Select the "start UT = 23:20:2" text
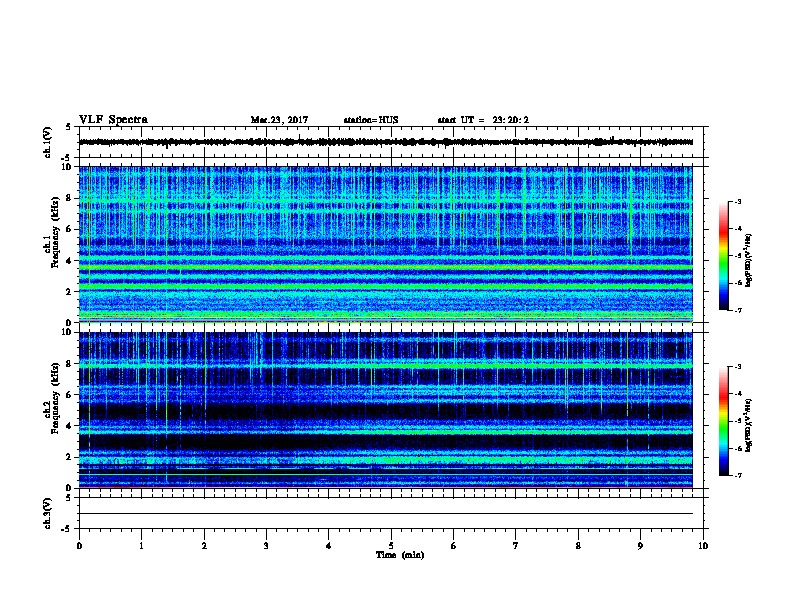Screen dimensions: 792x612 (x=483, y=120)
